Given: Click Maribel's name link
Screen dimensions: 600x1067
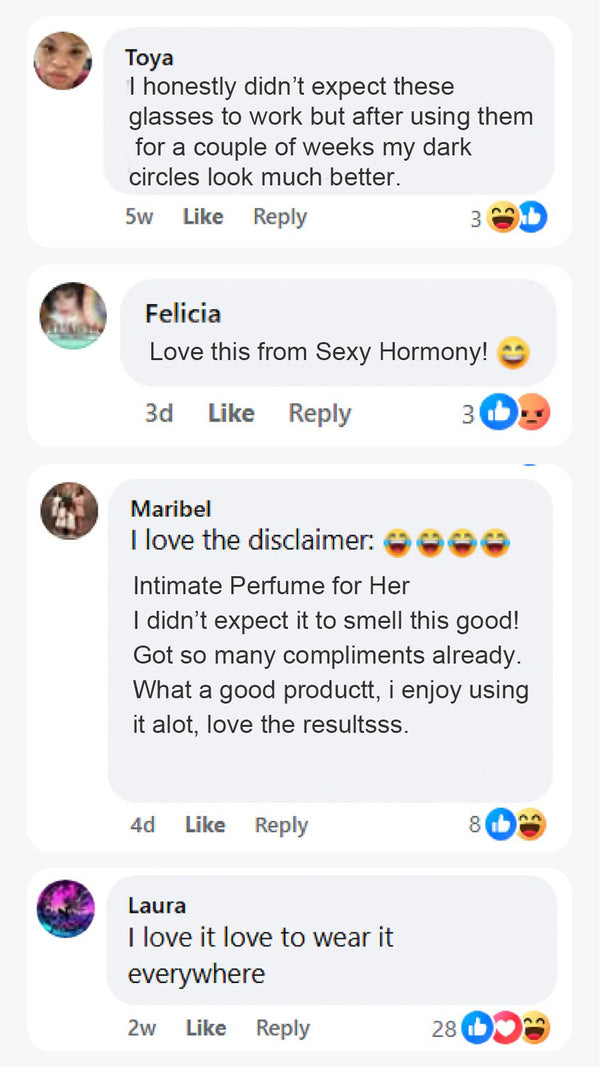Looking at the screenshot, I should [x=171, y=509].
